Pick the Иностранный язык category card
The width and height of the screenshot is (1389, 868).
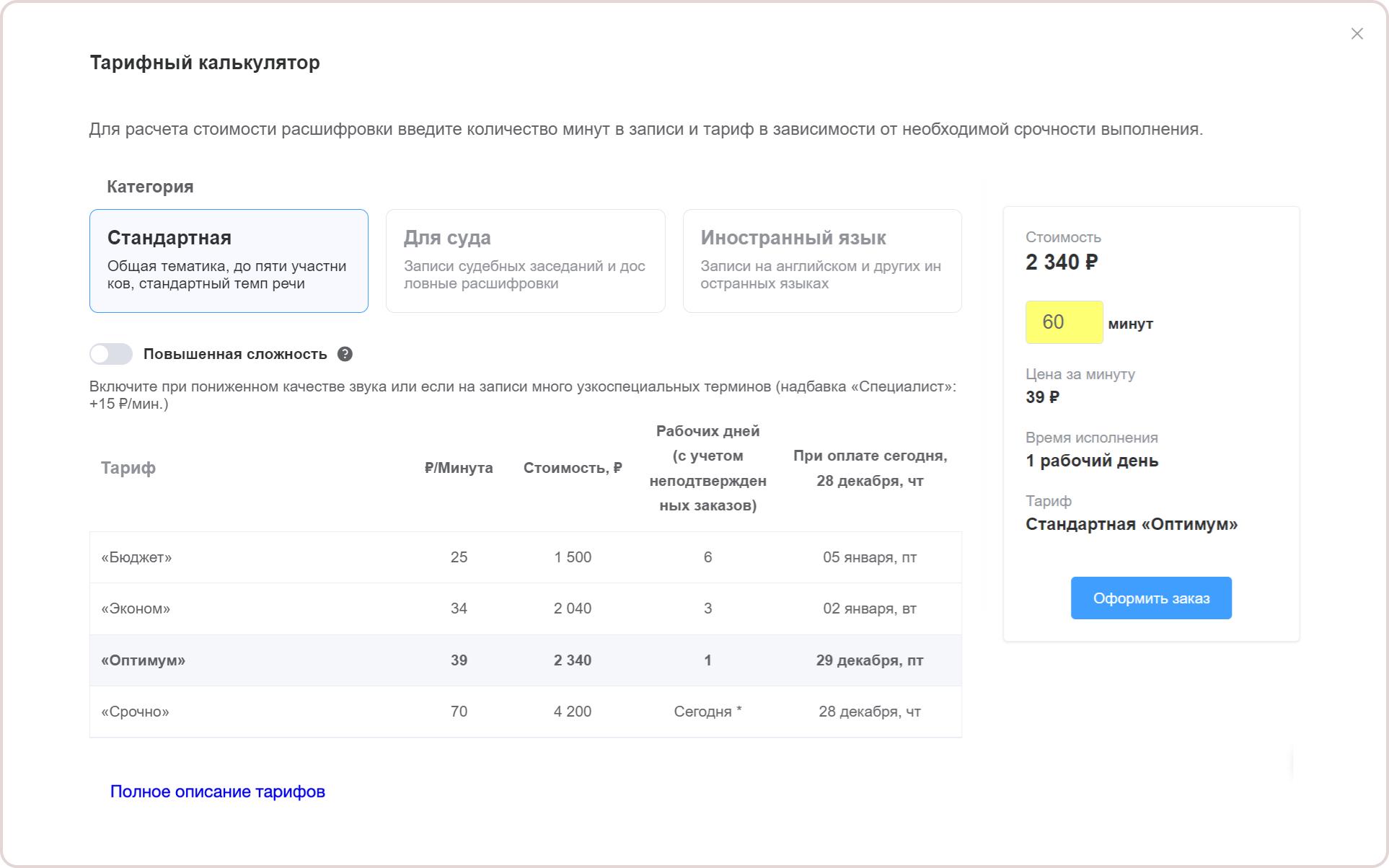pyautogui.click(x=821, y=260)
